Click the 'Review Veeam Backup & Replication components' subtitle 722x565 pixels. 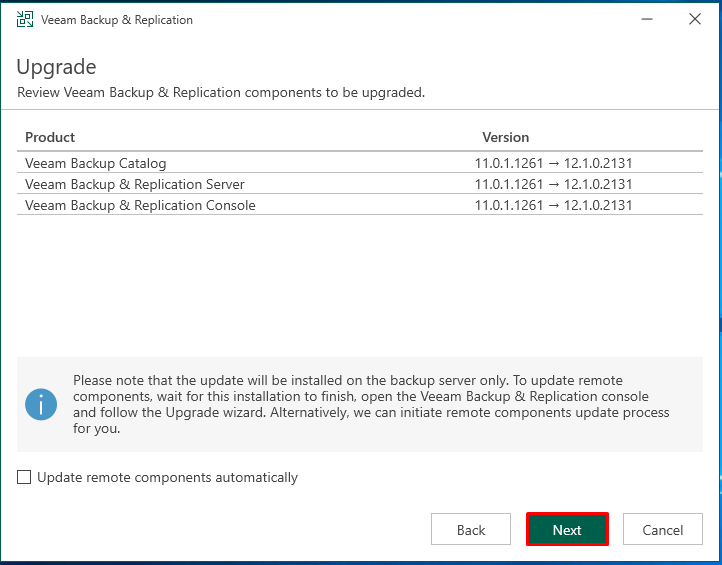click(221, 93)
